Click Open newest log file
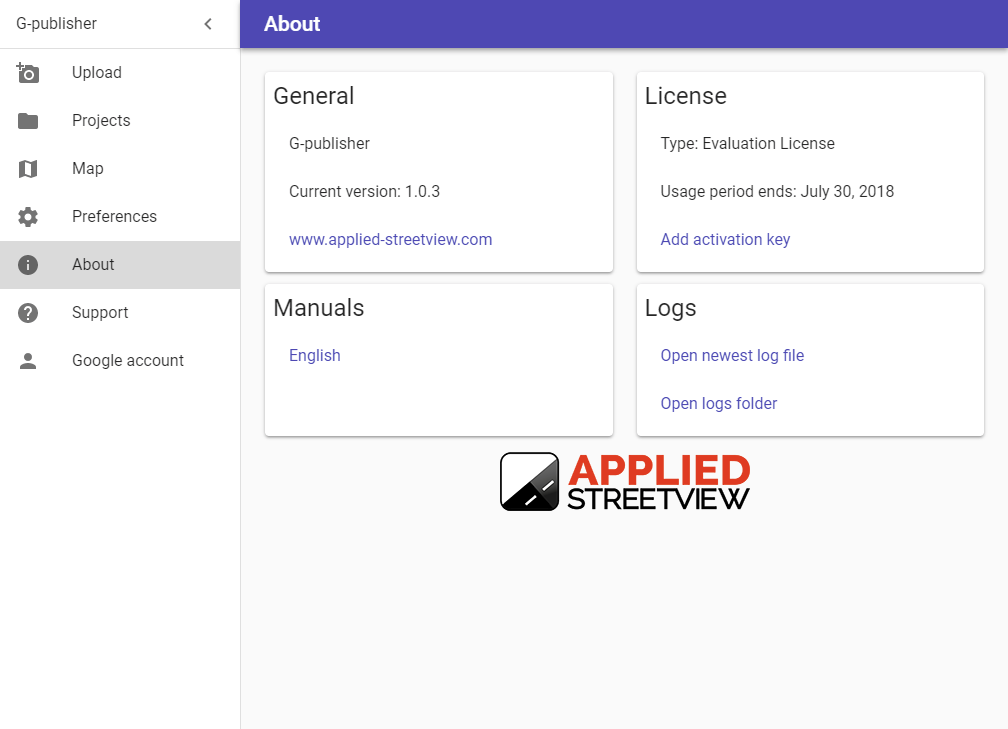This screenshot has height=729, width=1008. [x=732, y=356]
